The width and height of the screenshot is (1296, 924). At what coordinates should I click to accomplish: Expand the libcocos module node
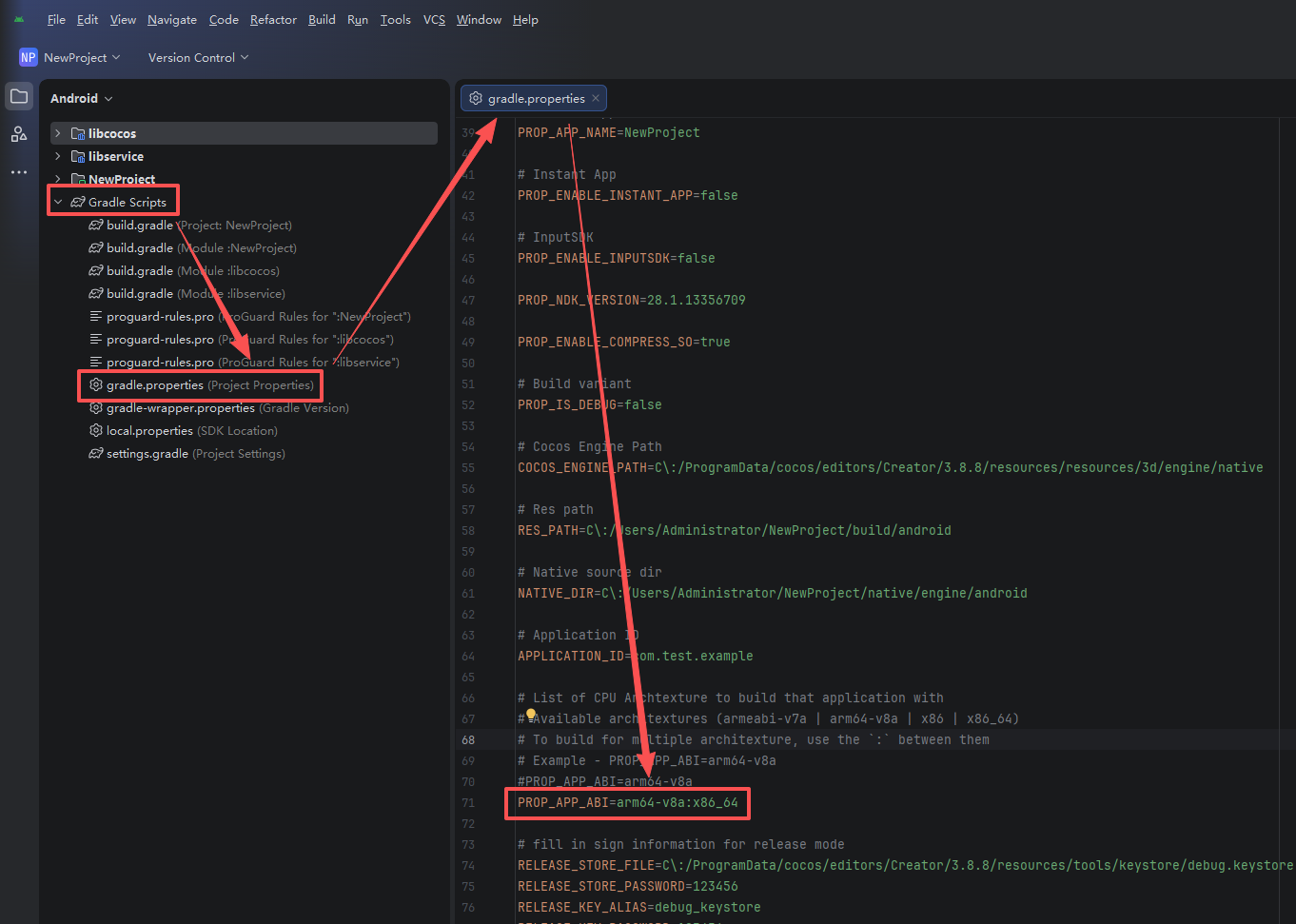point(58,133)
